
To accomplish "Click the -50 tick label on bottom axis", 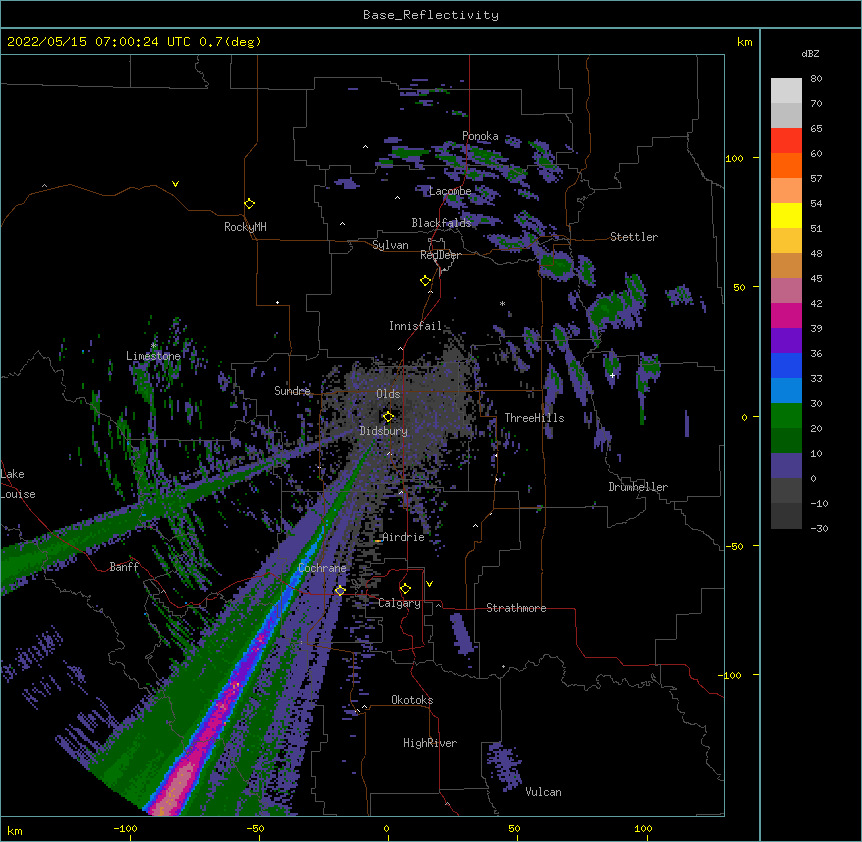I will pos(255,828).
